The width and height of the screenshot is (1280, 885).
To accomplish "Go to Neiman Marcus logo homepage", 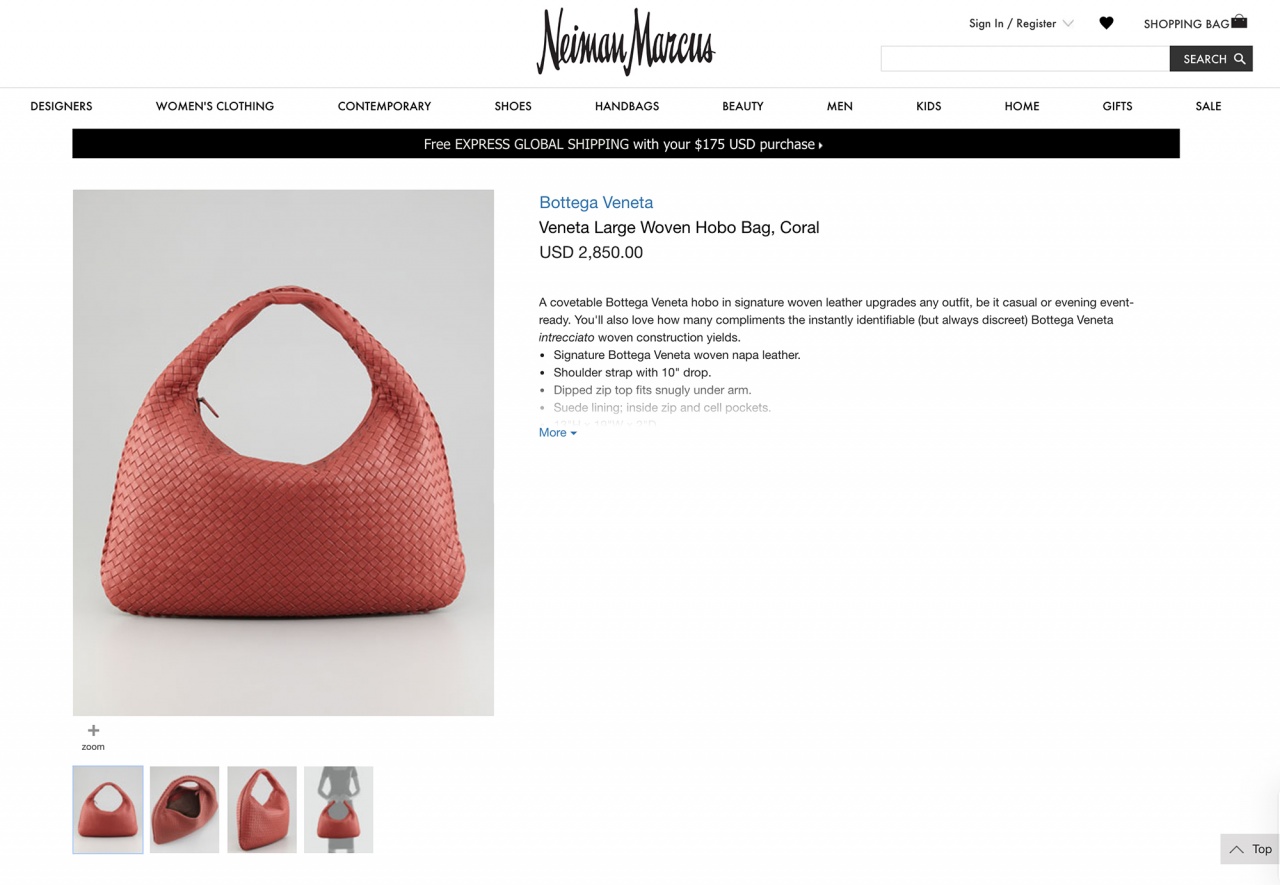I will [626, 42].
